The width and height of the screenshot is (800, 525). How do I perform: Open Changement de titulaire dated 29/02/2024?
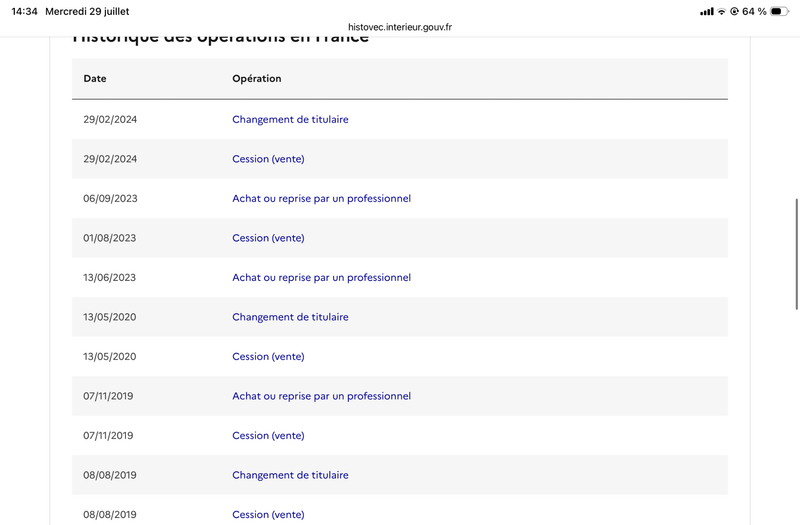(290, 119)
